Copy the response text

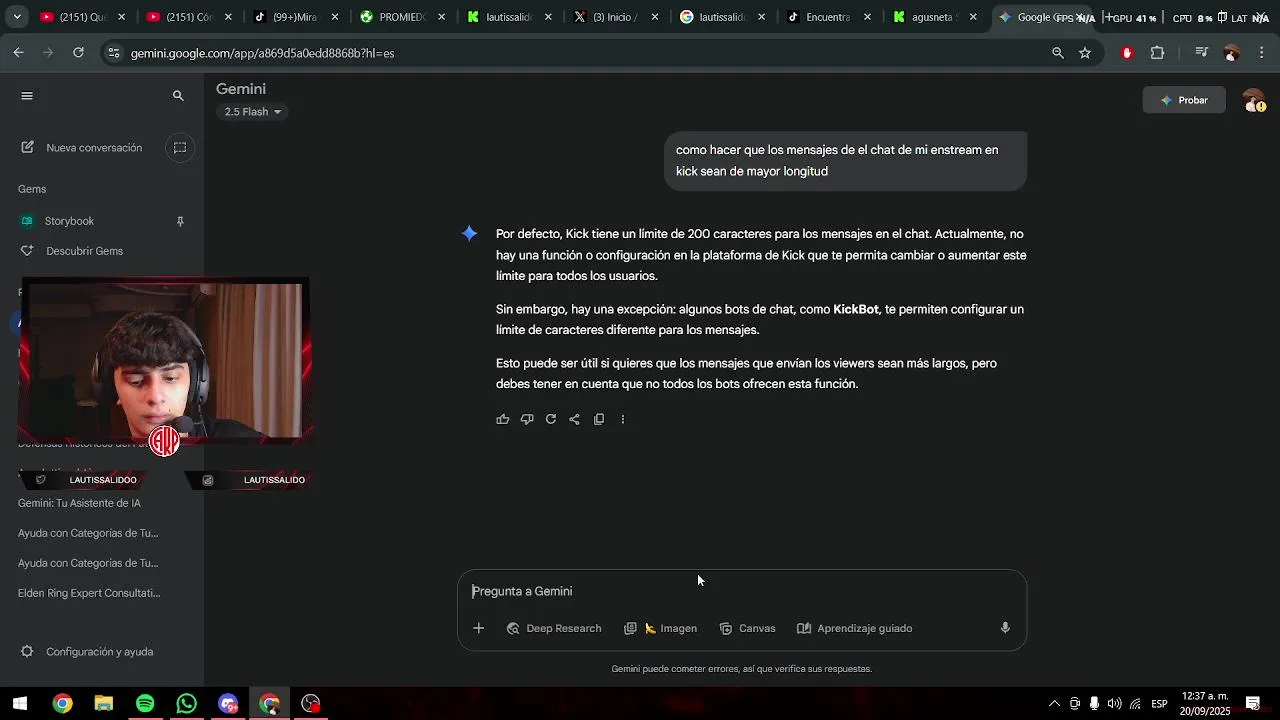pos(599,419)
